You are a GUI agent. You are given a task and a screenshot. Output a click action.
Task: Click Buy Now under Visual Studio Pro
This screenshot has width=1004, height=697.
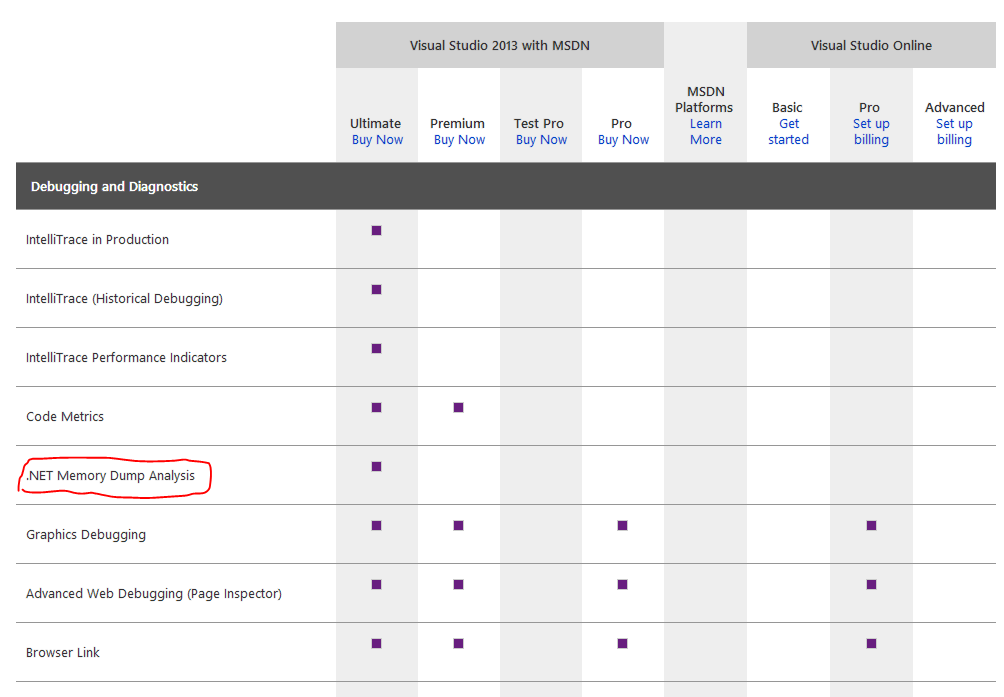623,140
